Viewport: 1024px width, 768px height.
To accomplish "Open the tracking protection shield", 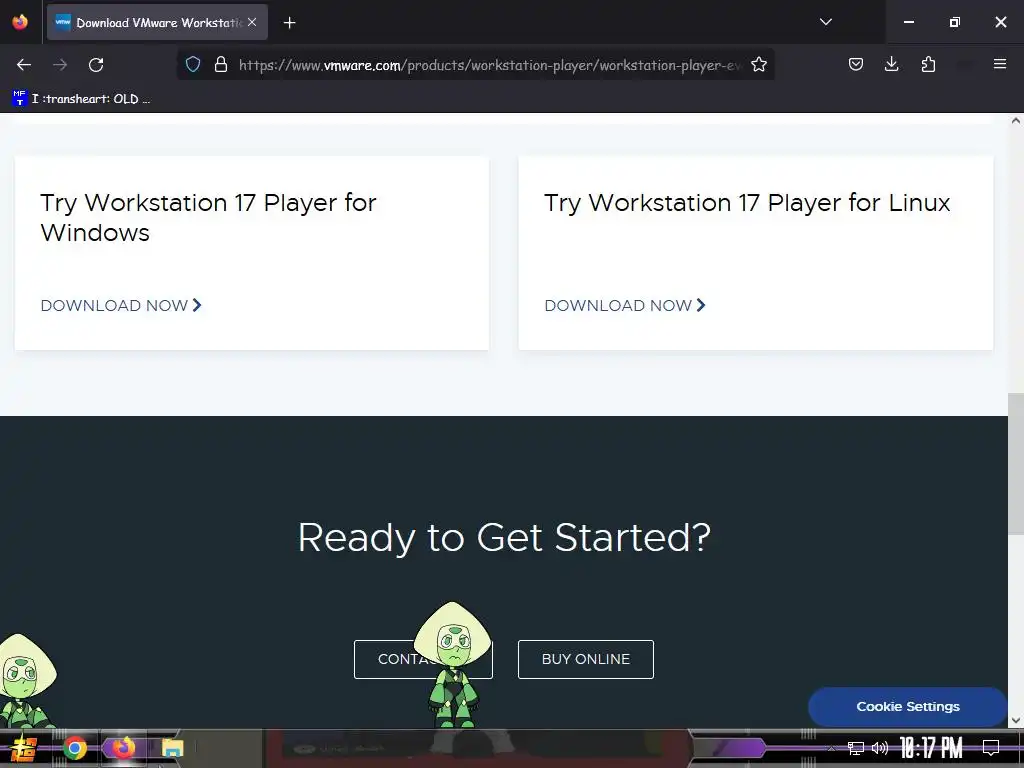I will (x=193, y=64).
